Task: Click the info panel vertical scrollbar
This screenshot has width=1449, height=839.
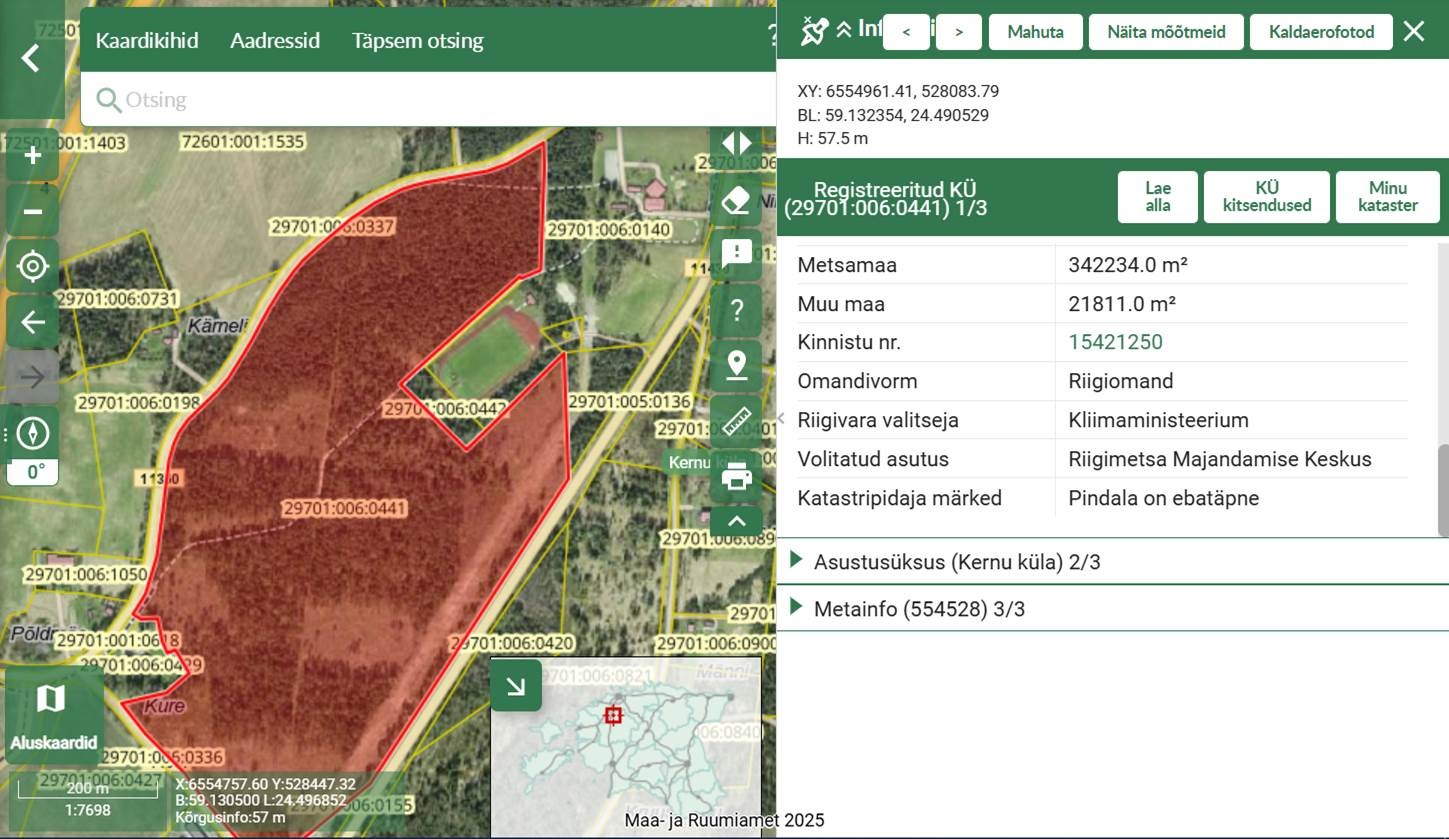Action: pos(1441,490)
